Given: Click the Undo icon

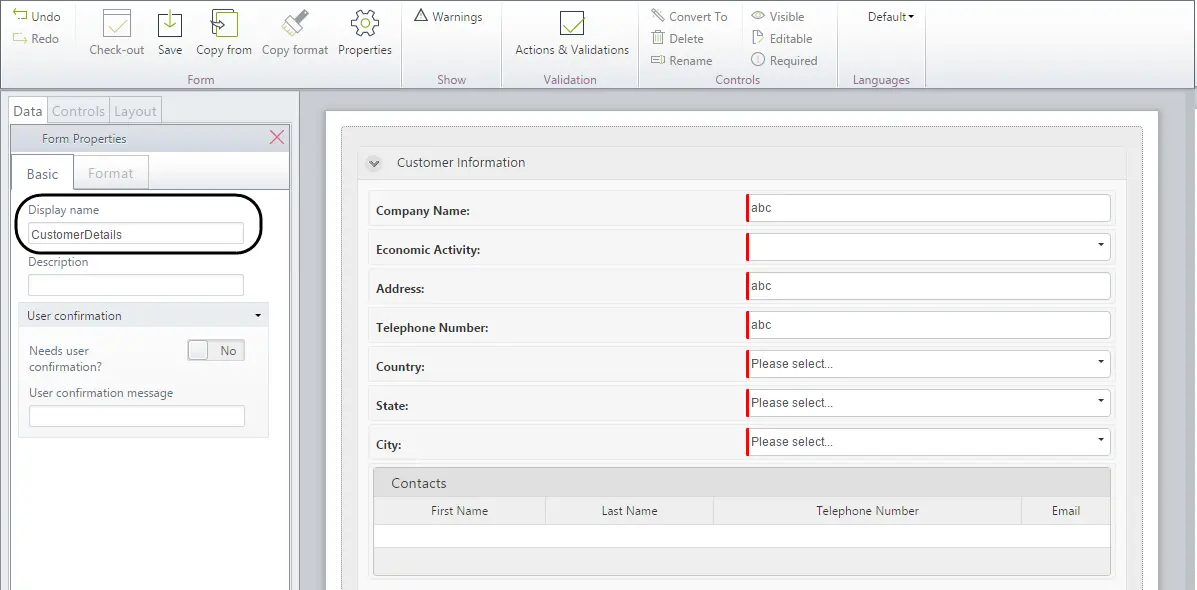Looking at the screenshot, I should tap(20, 16).
